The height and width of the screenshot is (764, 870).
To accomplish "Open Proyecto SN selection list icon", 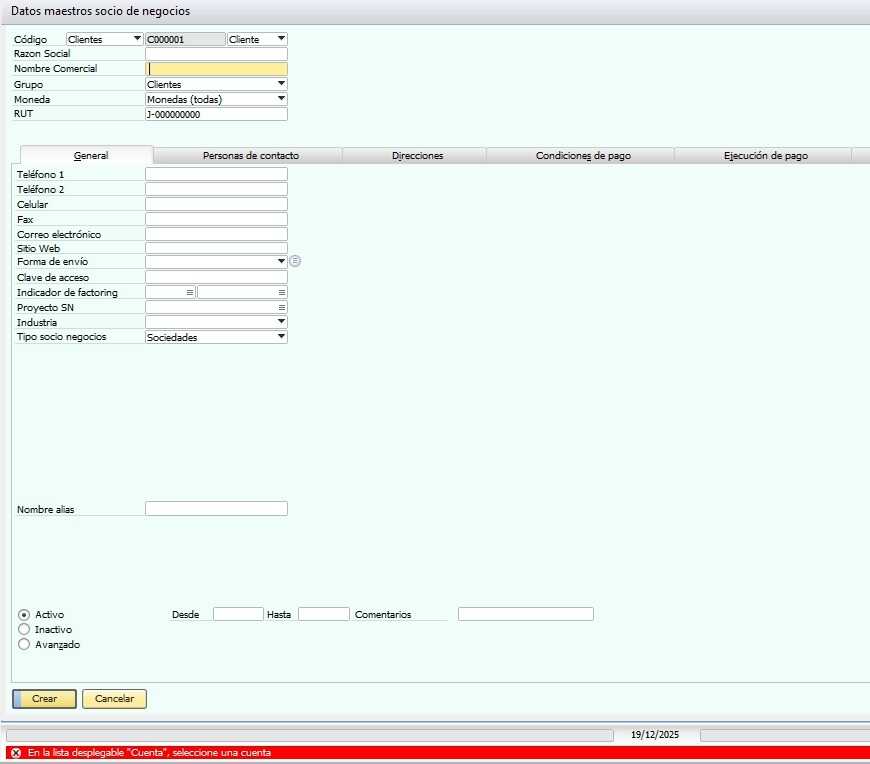I will click(x=281, y=307).
